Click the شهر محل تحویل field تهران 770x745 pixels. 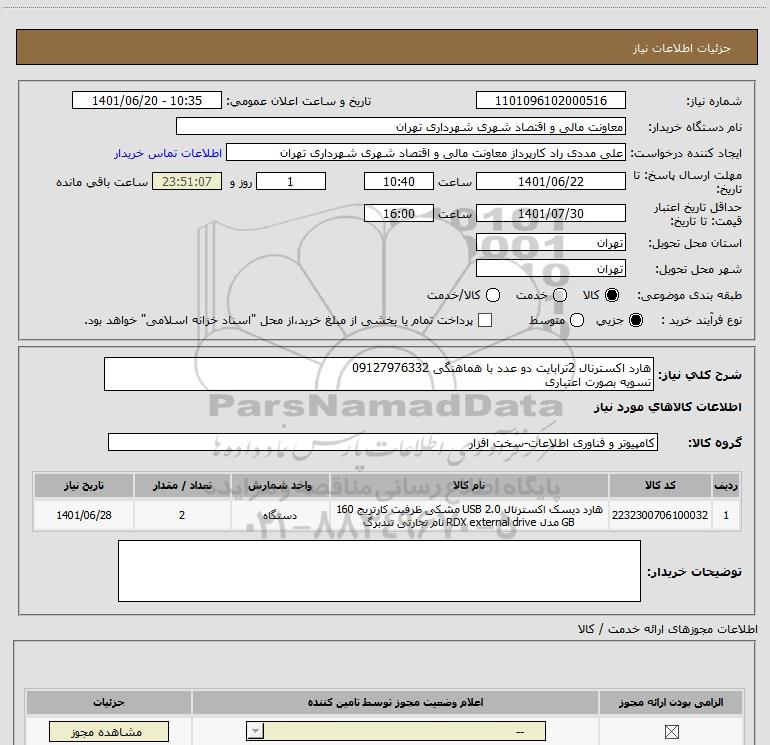(x=550, y=269)
